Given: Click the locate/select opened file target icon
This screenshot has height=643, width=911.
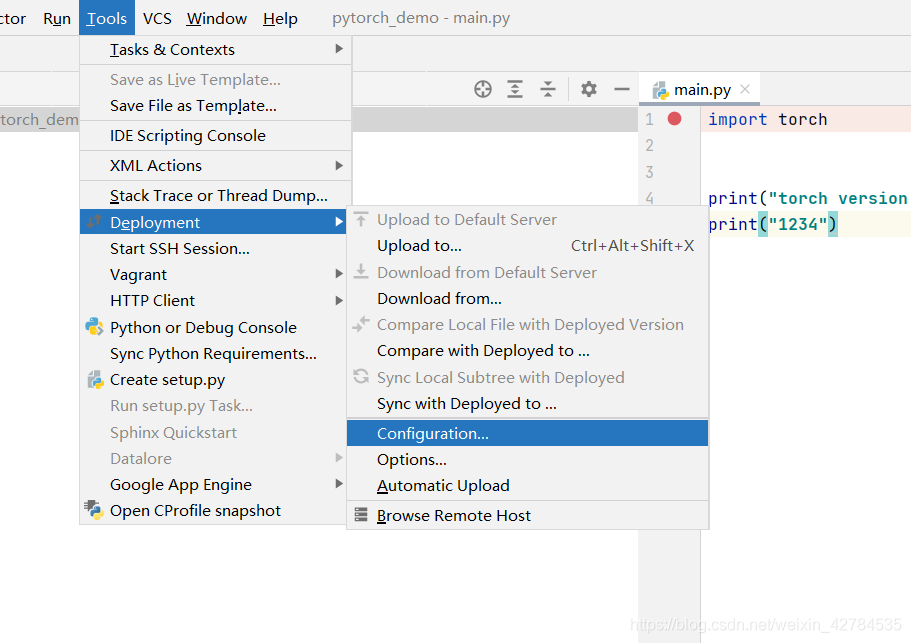Looking at the screenshot, I should coord(483,89).
